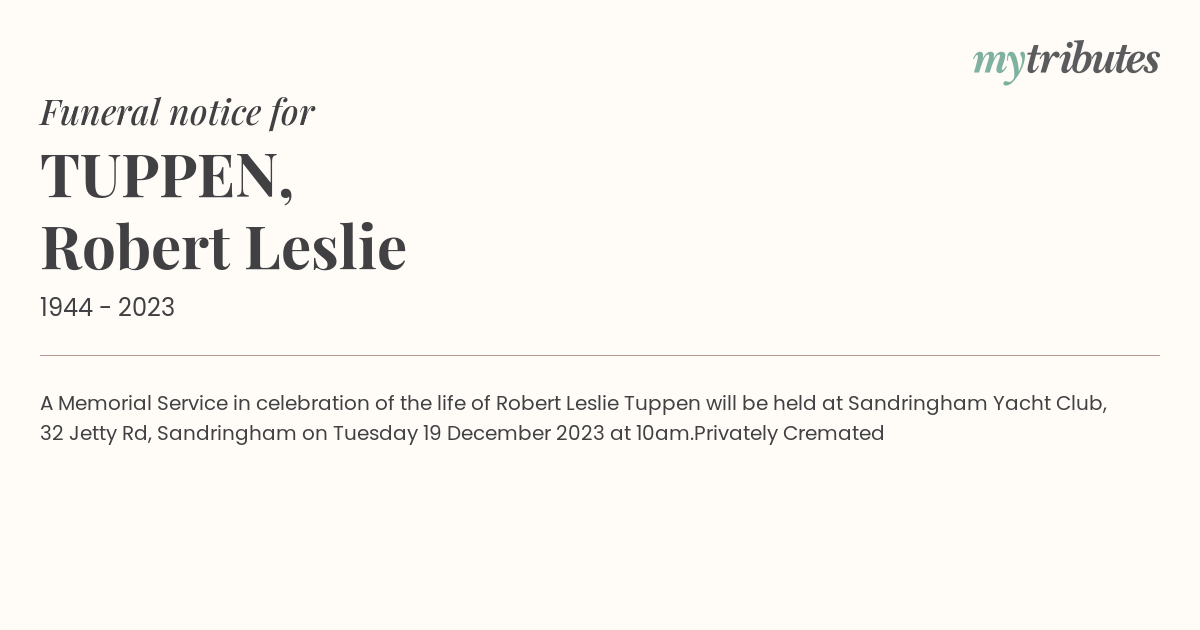Screen dimensions: 1200x630
Task: Click the green "my" part of the logo
Action: (998, 62)
